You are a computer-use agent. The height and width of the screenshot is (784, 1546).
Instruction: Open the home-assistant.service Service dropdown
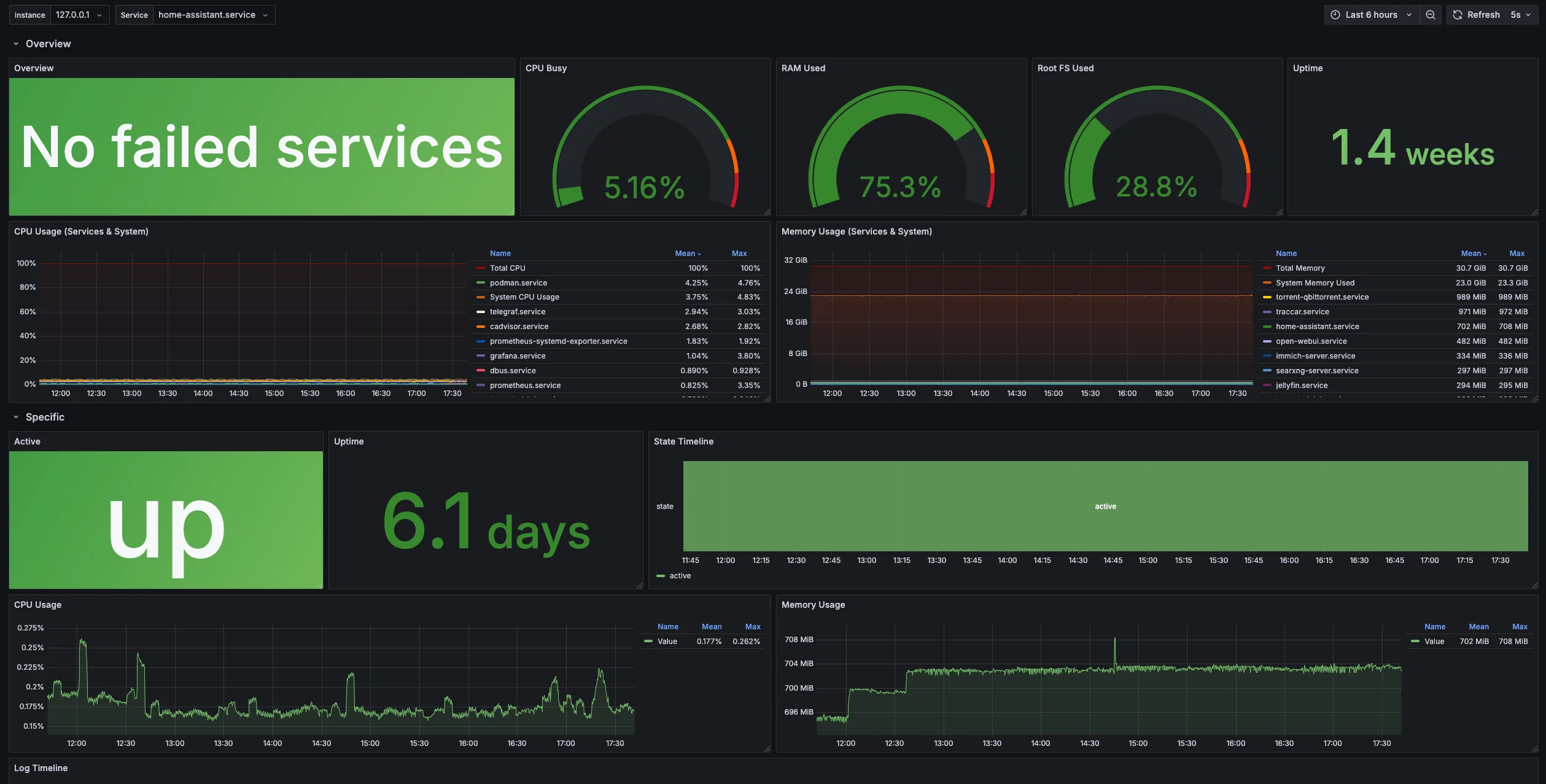(x=212, y=14)
